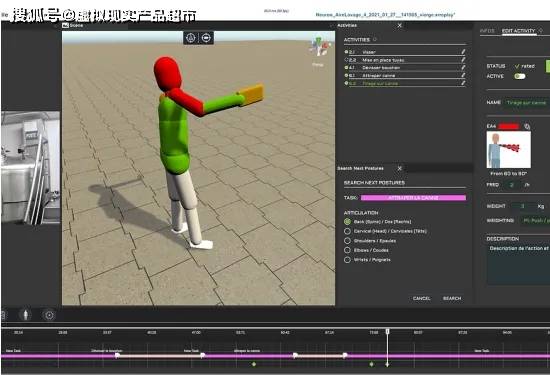This screenshot has height=375, width=550.
Task: Edit activity 6.1 with its pencil icon
Action: 463,75
